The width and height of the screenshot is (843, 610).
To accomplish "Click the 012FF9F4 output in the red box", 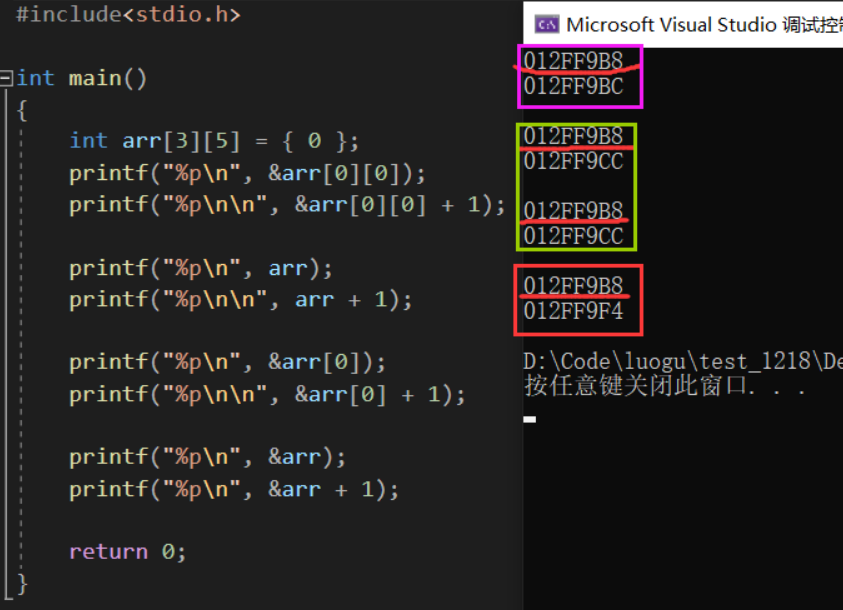I will pyautogui.click(x=573, y=311).
